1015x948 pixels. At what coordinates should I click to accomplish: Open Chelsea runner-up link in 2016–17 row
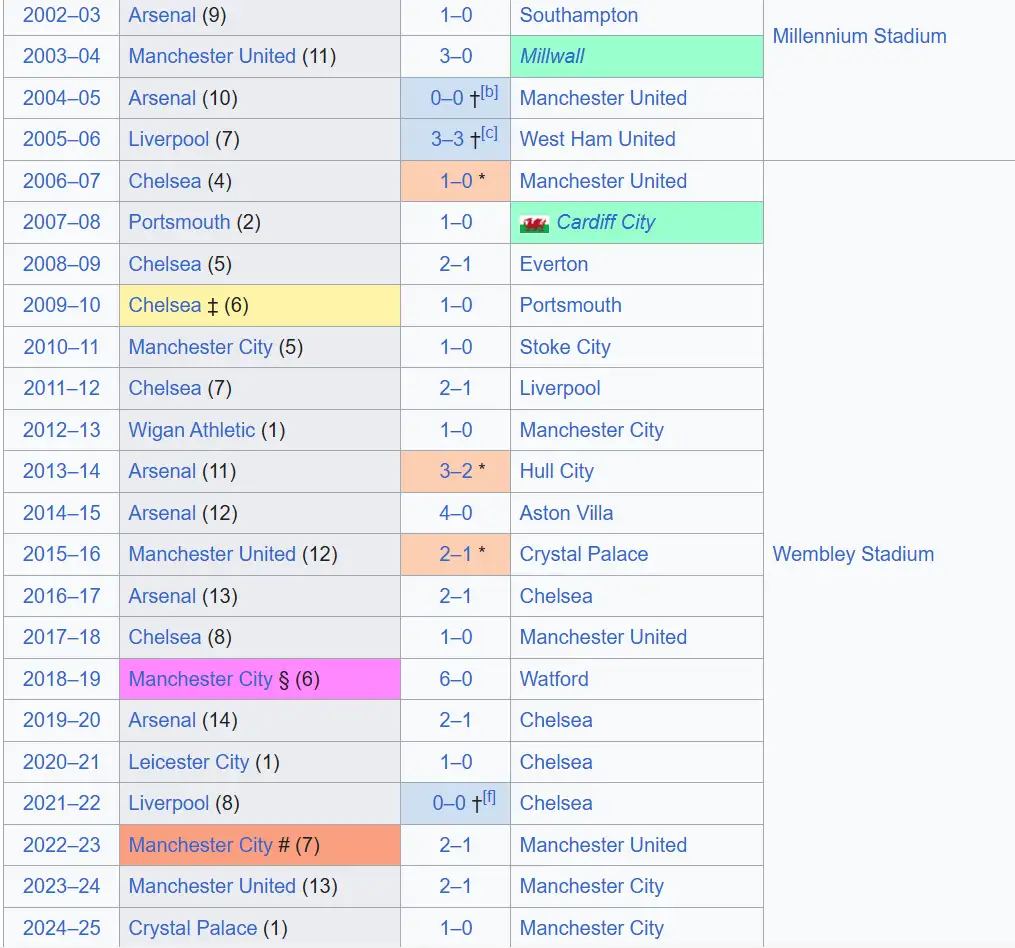point(555,595)
